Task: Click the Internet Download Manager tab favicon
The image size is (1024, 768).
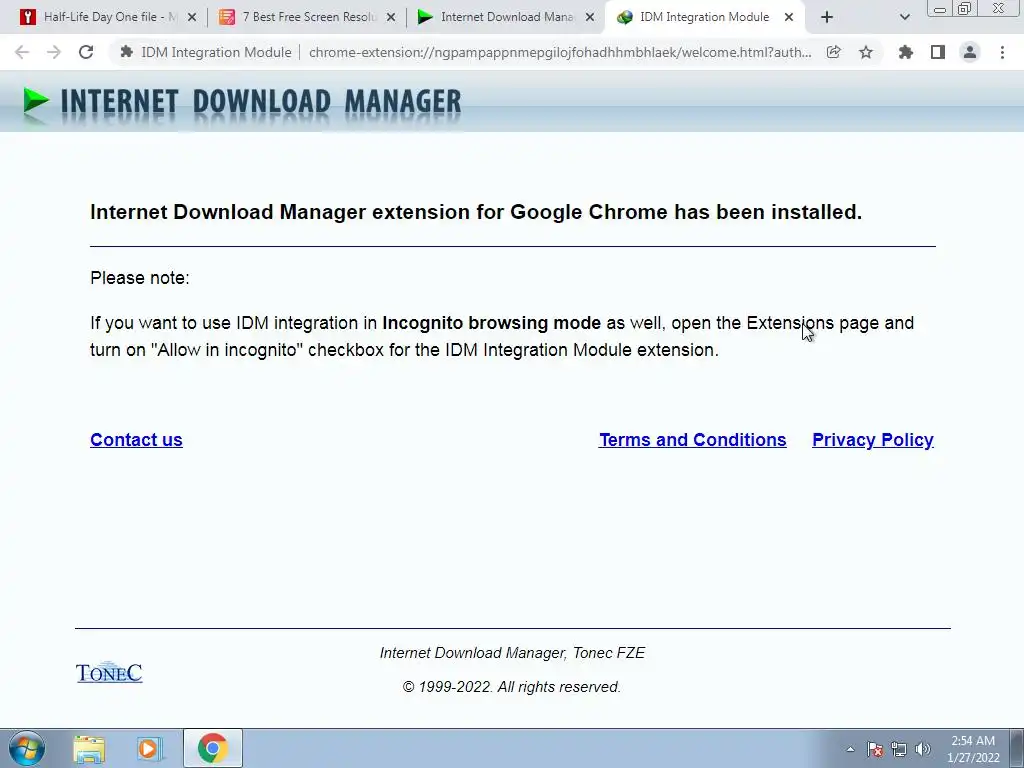Action: tap(425, 18)
